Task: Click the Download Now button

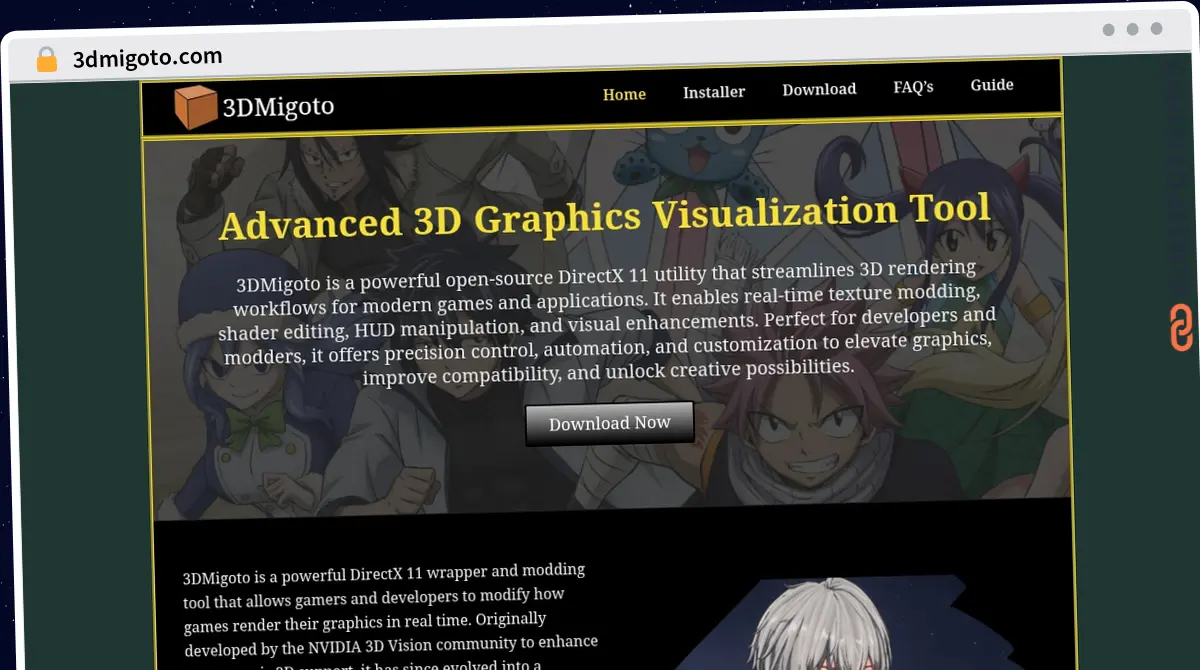Action: click(x=610, y=423)
